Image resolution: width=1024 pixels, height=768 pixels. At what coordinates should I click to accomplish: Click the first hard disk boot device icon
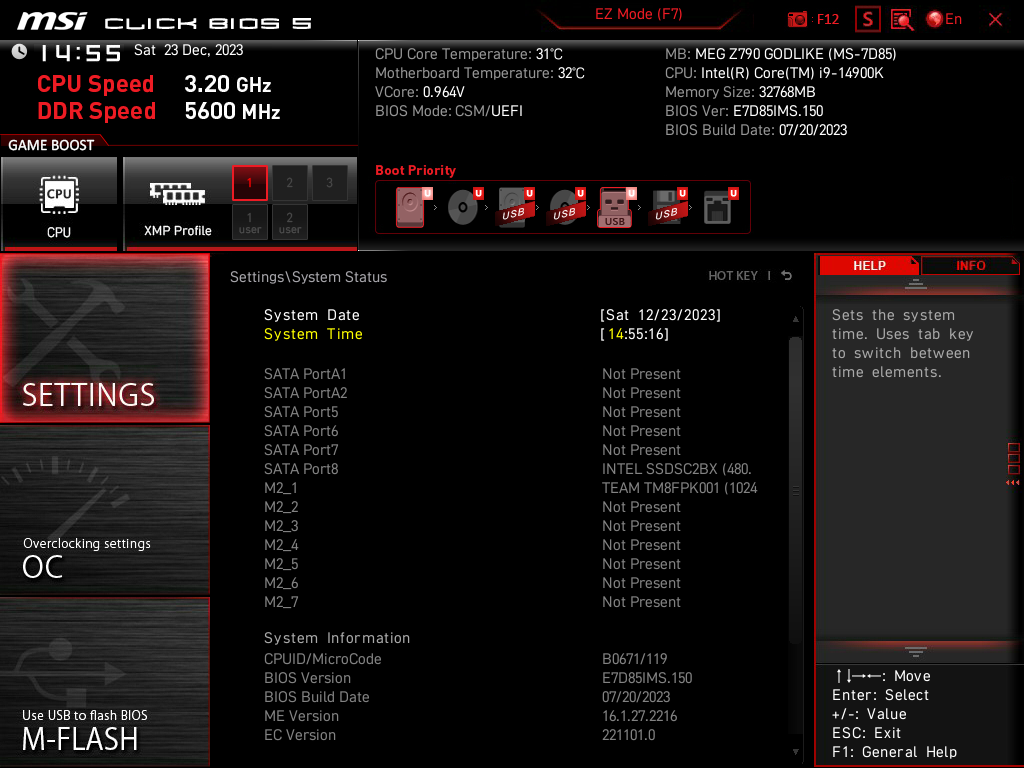pyautogui.click(x=412, y=207)
